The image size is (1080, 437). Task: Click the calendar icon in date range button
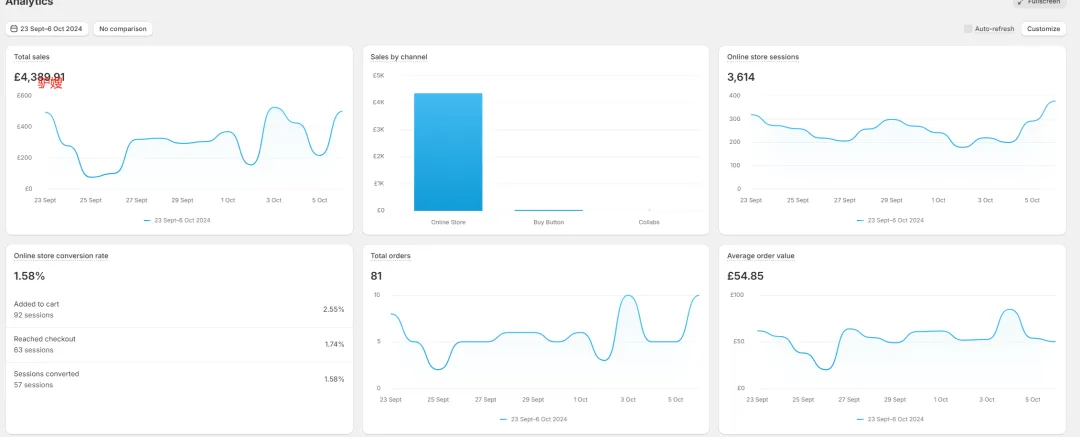(14, 29)
